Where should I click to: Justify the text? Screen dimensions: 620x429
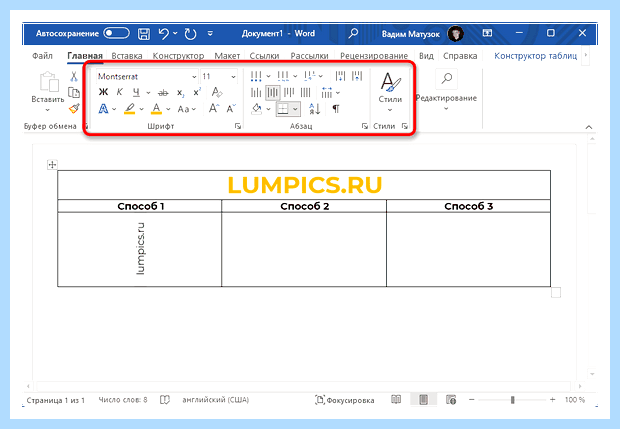306,93
